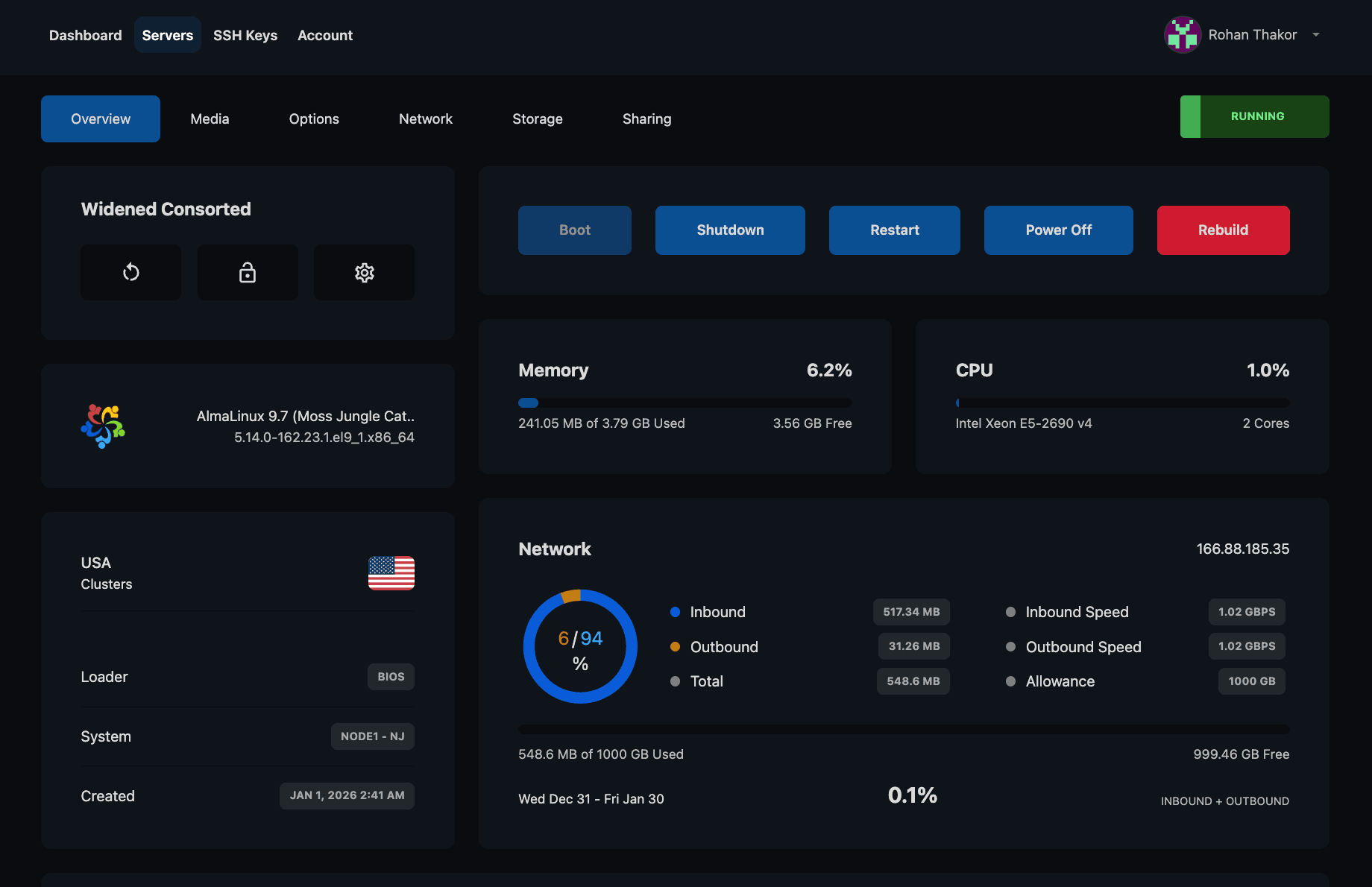The height and width of the screenshot is (887, 1372).
Task: Toggle the blue Inbound legend dot
Action: (x=675, y=612)
